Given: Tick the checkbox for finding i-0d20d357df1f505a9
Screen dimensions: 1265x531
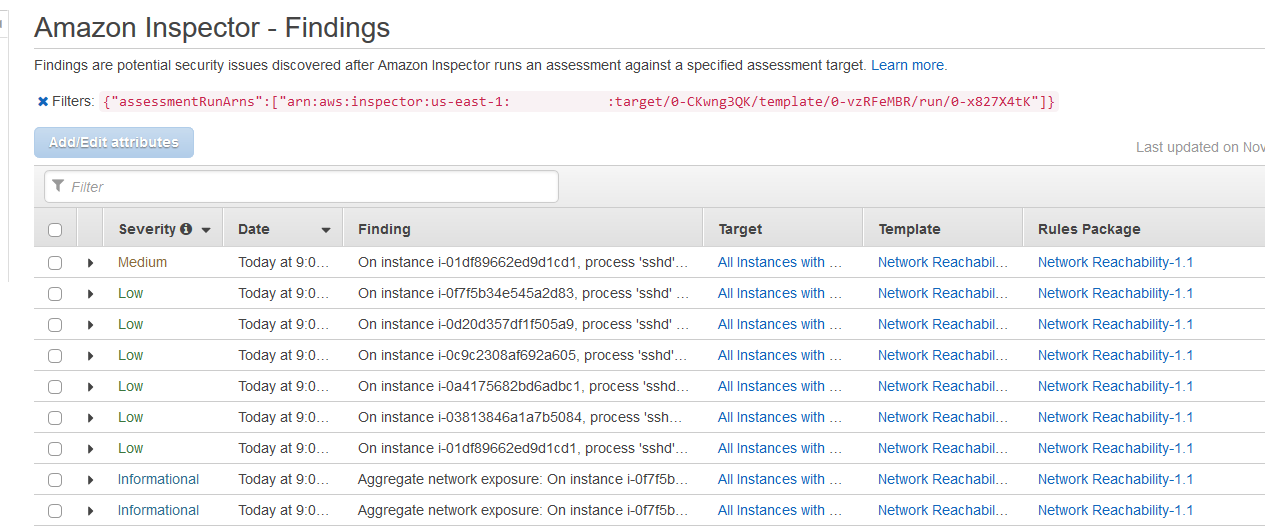Looking at the screenshot, I should [x=55, y=325].
